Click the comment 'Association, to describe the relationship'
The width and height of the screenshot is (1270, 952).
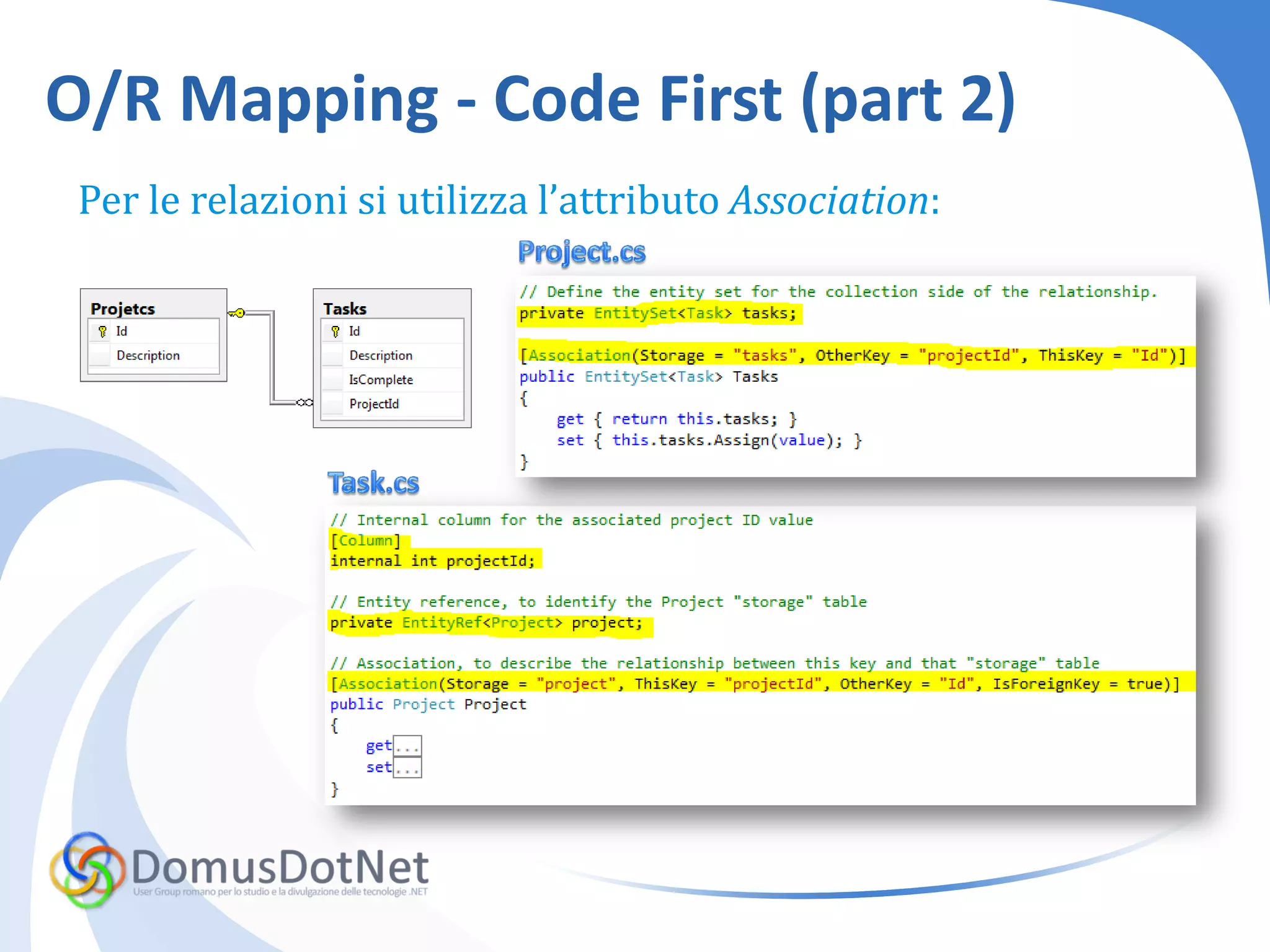[714, 663]
